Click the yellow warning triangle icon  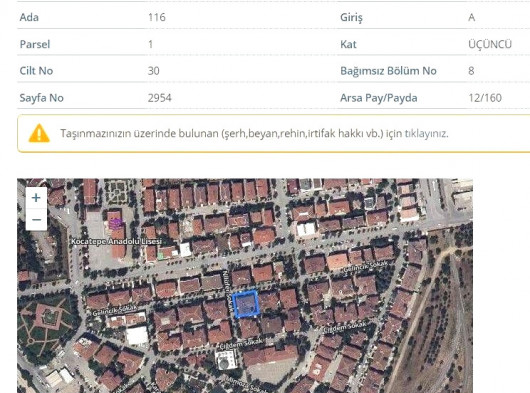tap(39, 133)
